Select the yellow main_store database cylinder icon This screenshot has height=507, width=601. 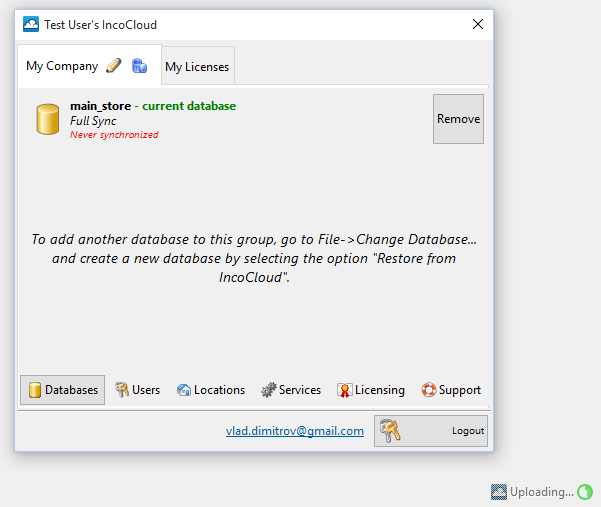pyautogui.click(x=48, y=119)
